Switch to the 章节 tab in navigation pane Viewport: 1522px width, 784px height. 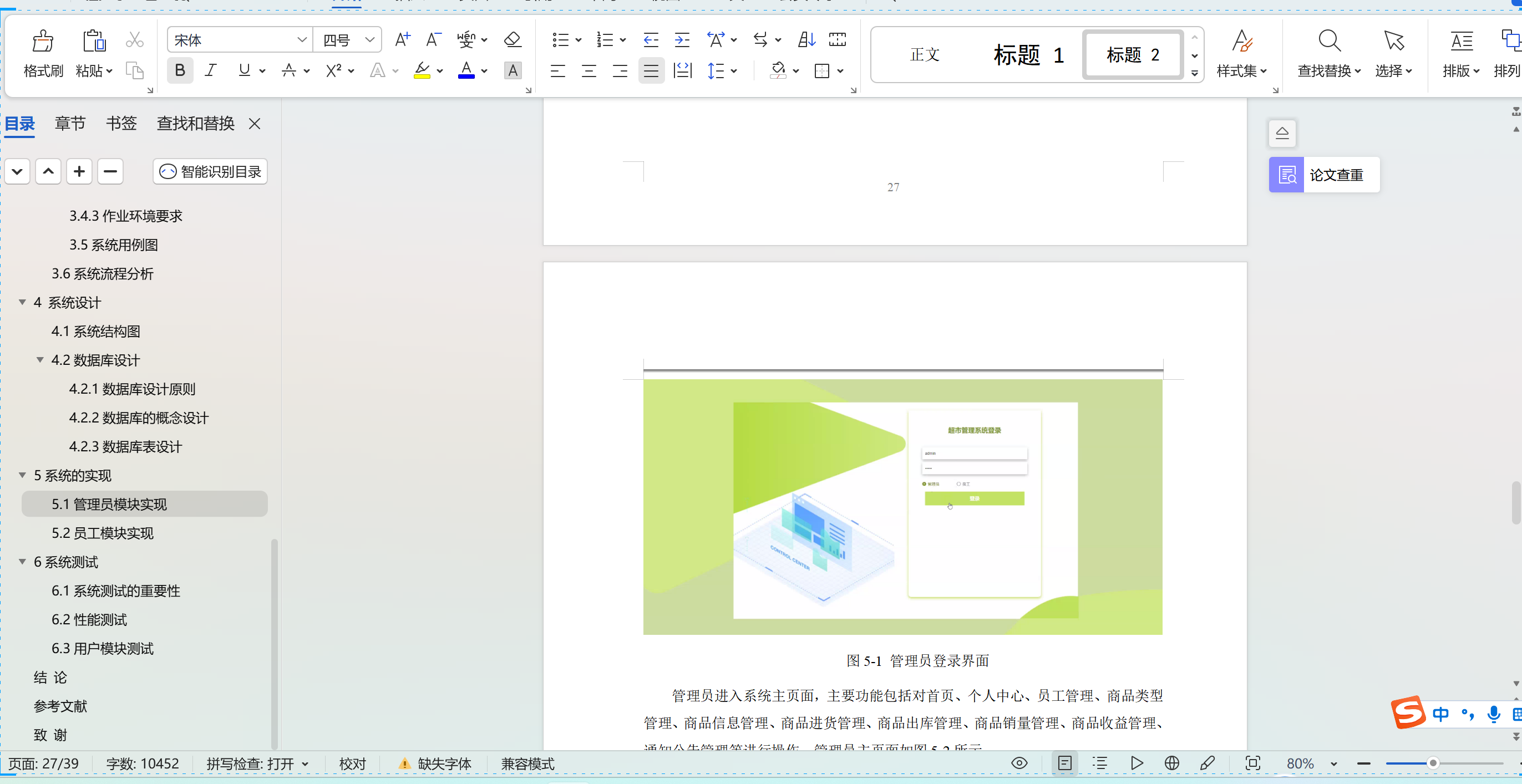(70, 124)
